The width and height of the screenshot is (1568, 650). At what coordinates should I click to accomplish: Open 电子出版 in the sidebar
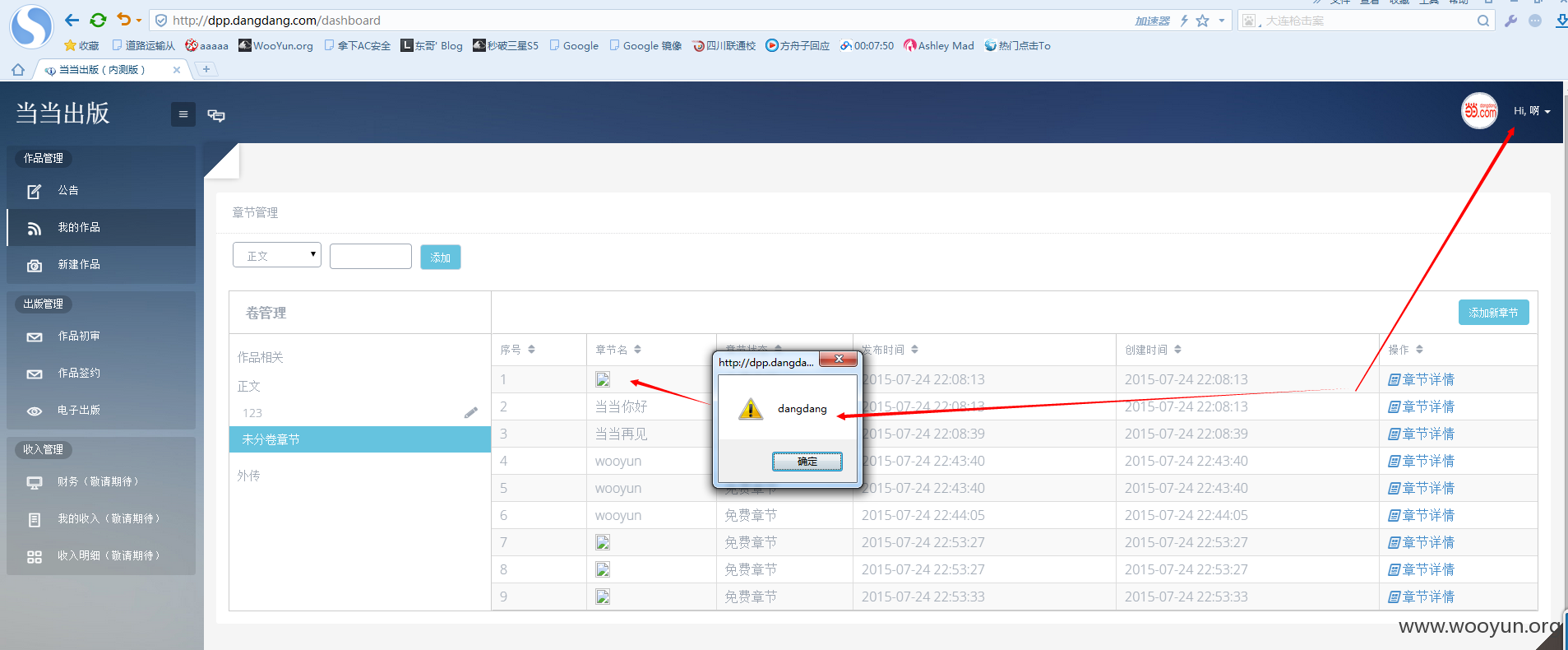[x=101, y=410]
